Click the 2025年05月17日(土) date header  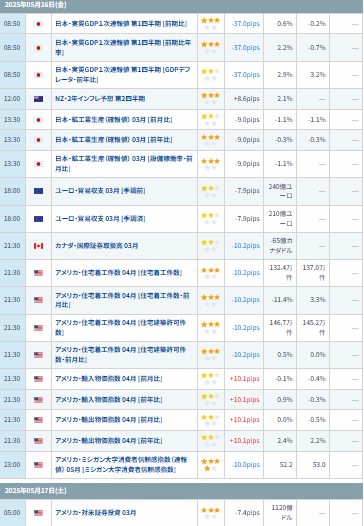[x=35, y=491]
